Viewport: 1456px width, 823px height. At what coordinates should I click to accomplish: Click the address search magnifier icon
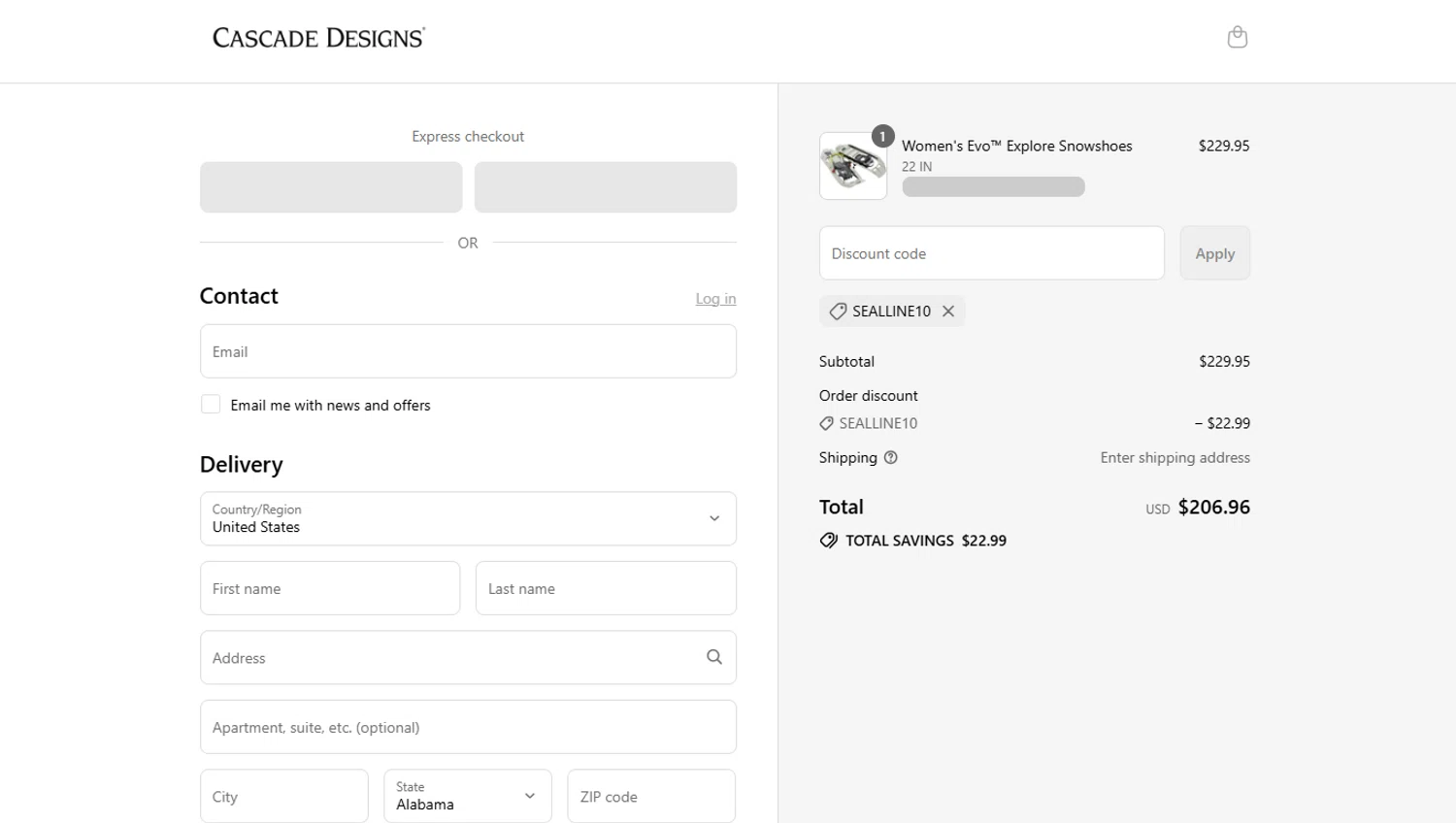tap(714, 657)
